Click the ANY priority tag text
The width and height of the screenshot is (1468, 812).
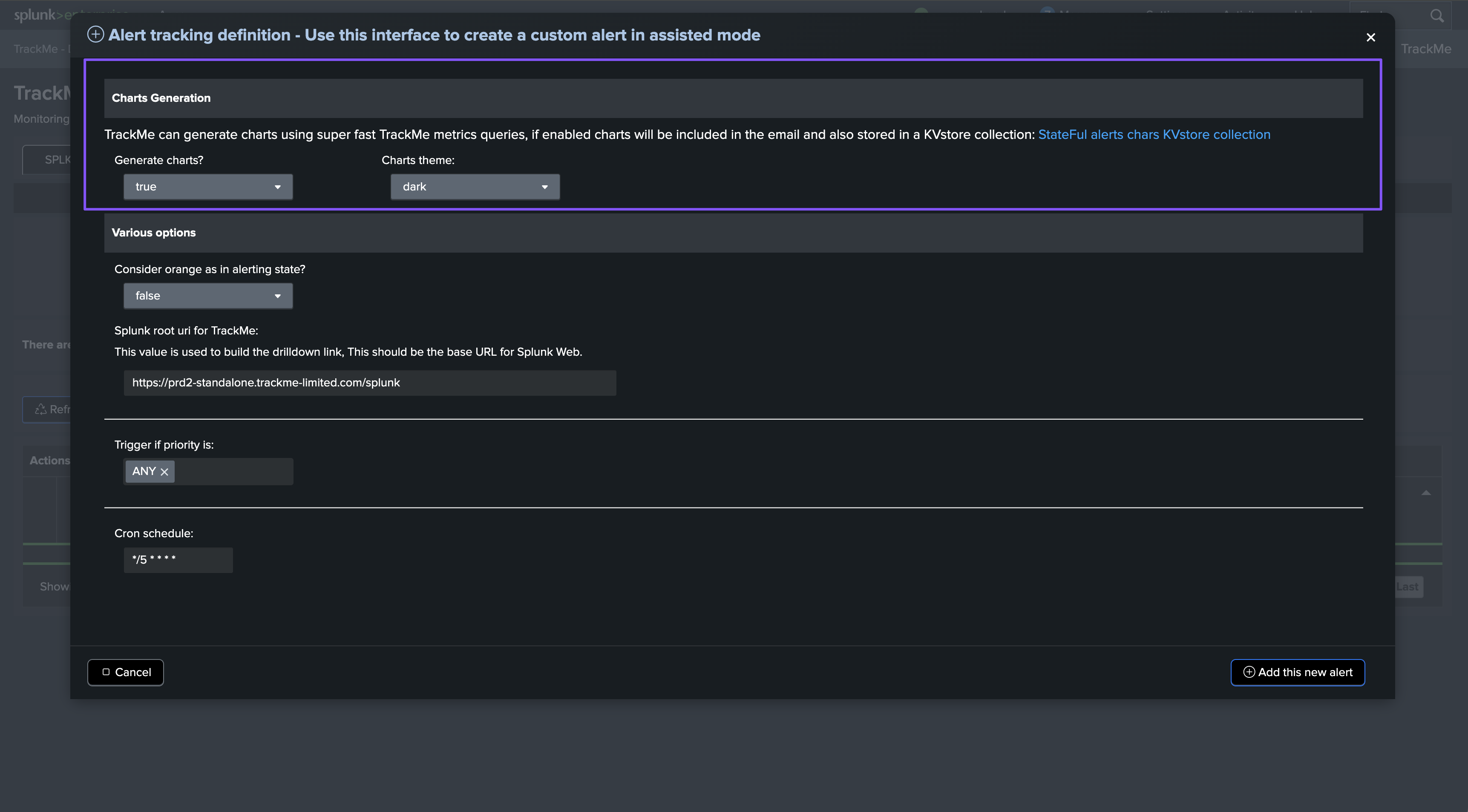coord(144,471)
